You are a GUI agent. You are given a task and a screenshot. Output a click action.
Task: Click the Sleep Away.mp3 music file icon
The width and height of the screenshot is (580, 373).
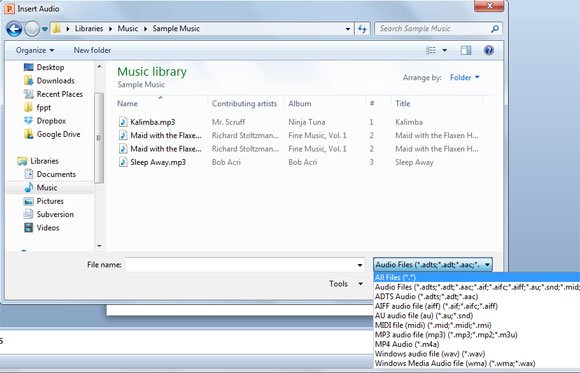tap(123, 162)
